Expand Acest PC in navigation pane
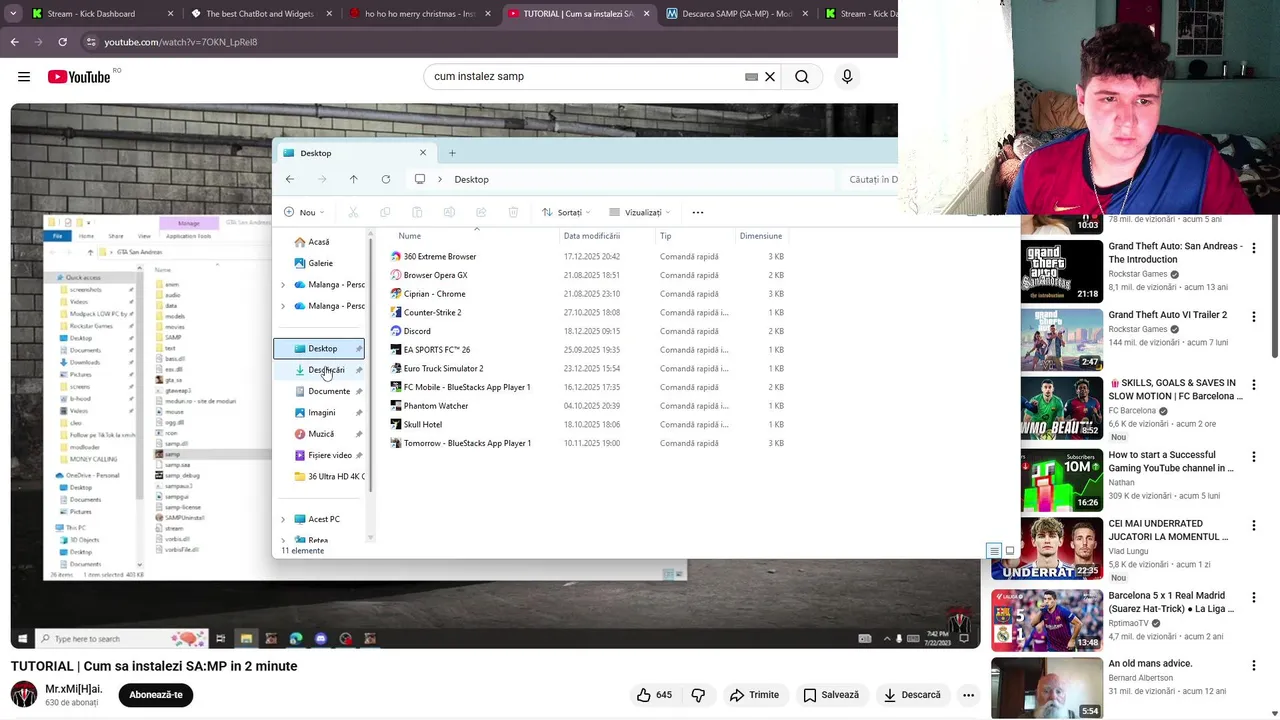The width and height of the screenshot is (1280, 720). (283, 520)
